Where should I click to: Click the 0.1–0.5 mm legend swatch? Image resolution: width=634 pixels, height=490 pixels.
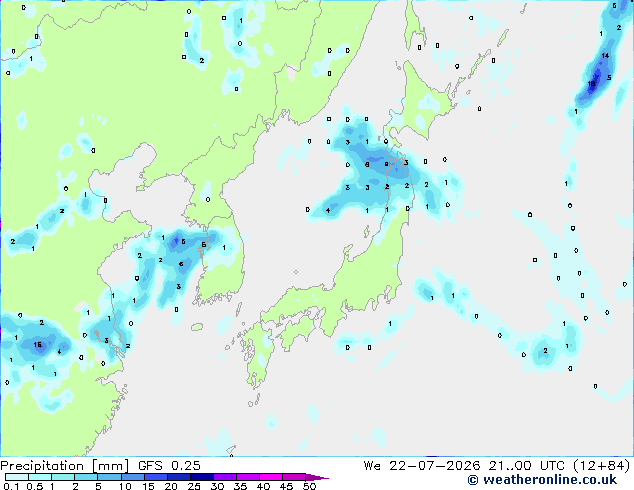[17, 477]
